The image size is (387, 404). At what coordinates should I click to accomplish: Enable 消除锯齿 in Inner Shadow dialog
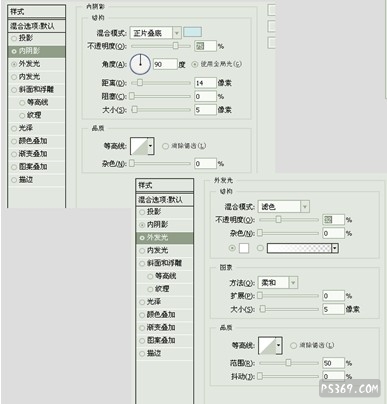point(165,146)
